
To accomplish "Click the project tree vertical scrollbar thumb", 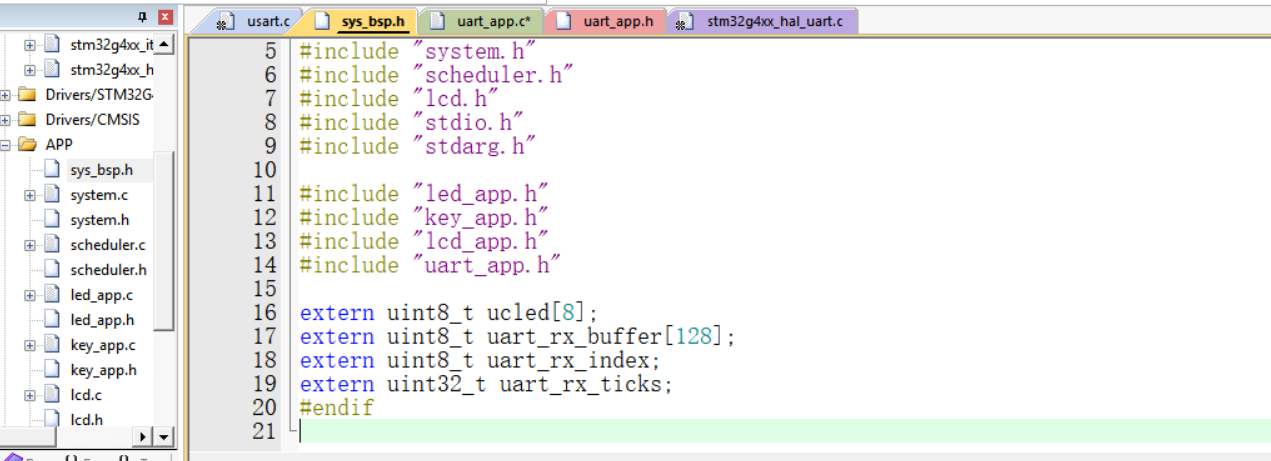I will [x=165, y=240].
